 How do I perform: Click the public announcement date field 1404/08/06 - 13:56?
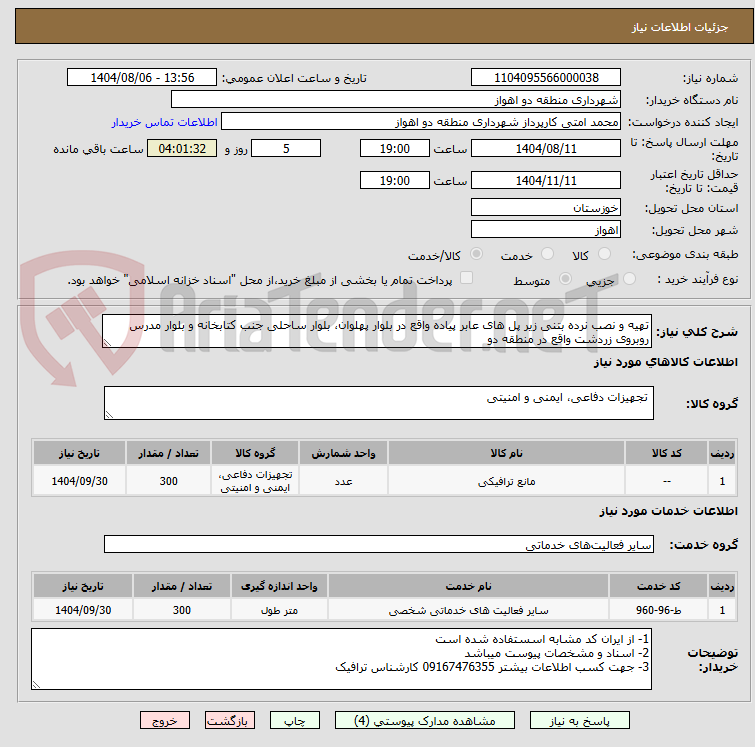pos(142,78)
